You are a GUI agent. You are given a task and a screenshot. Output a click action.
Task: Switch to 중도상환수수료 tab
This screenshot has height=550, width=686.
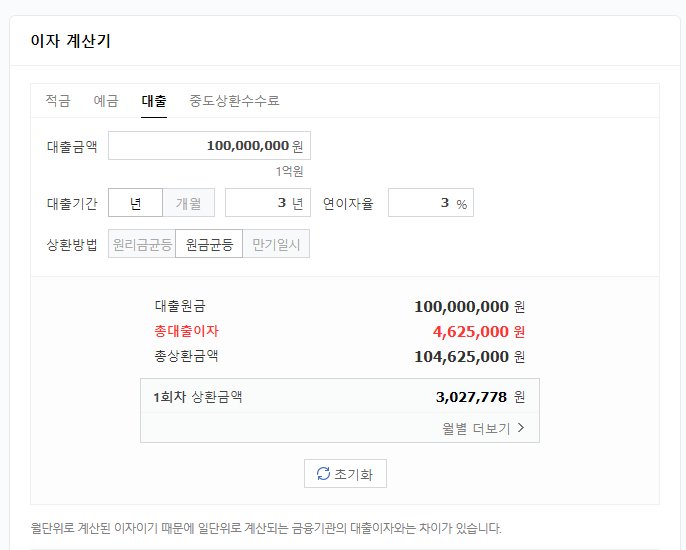(x=234, y=101)
